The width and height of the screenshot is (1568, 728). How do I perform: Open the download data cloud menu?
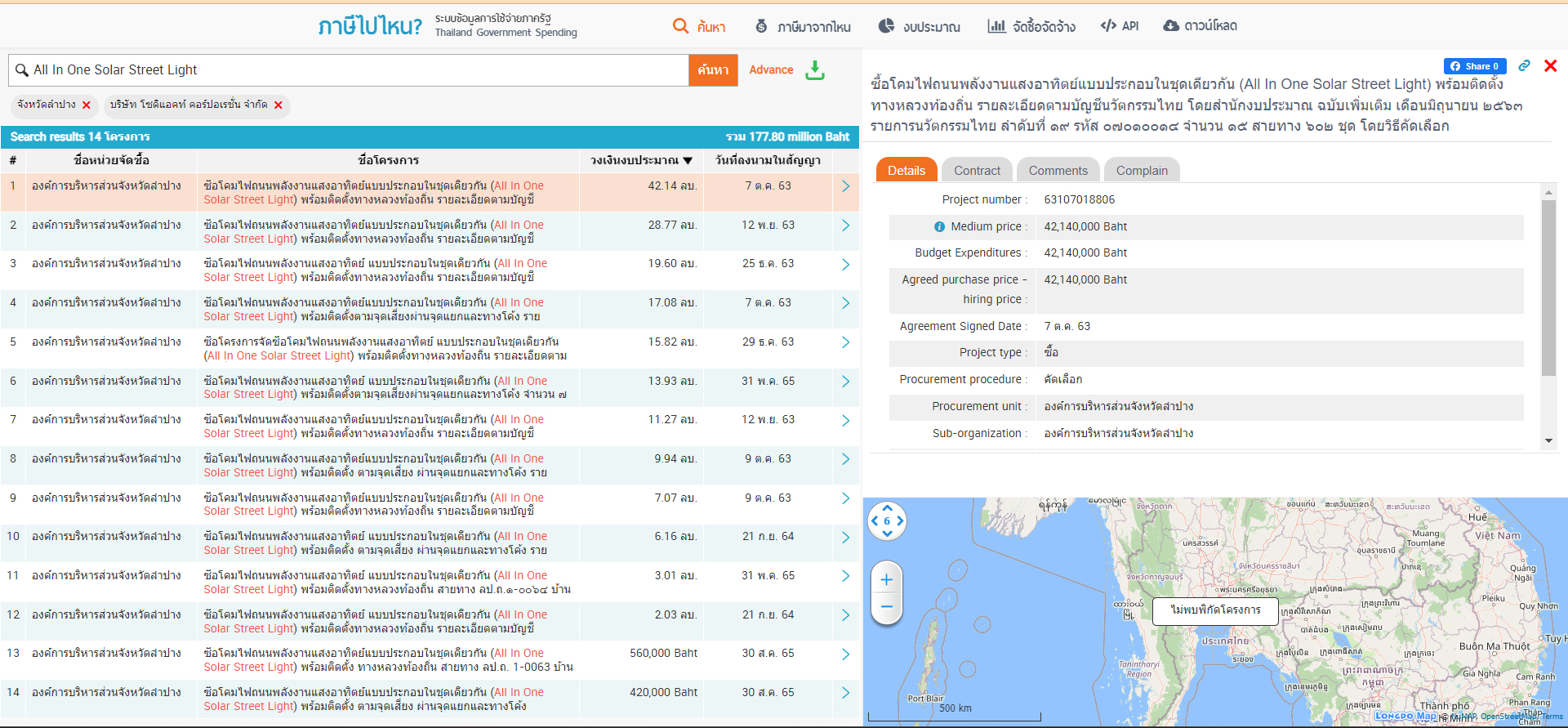(1200, 26)
